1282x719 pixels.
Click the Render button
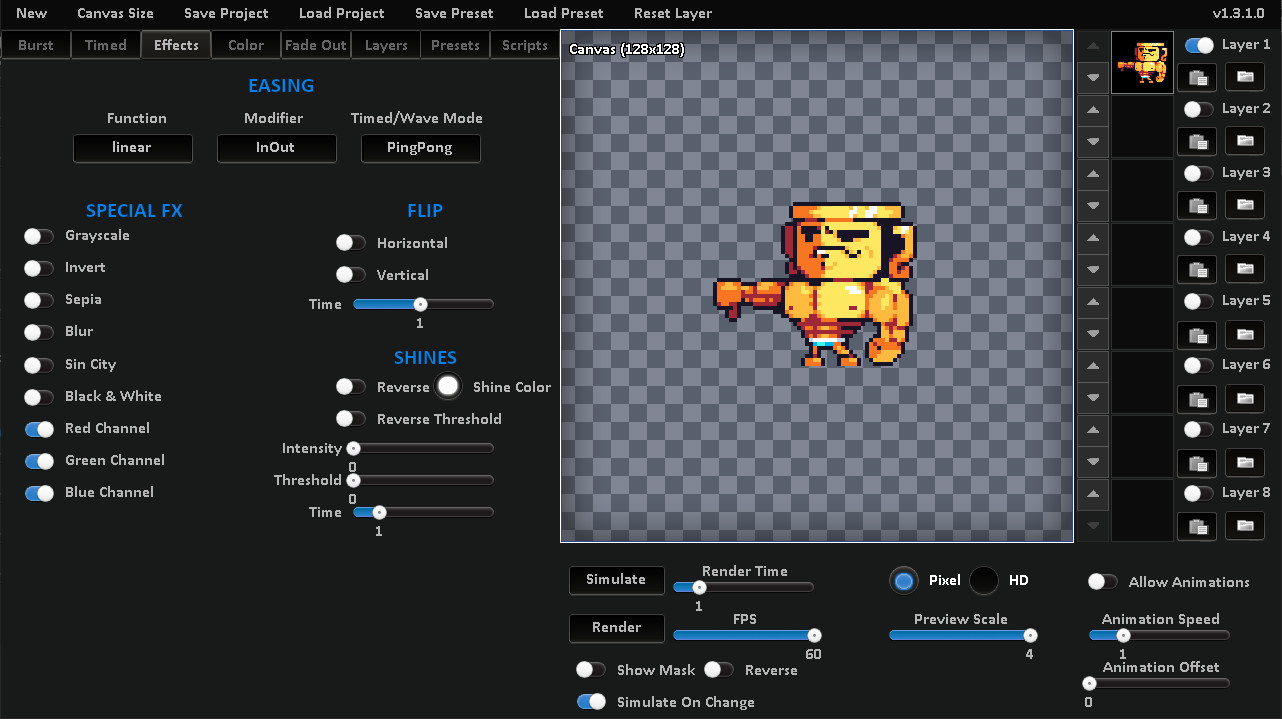616,628
